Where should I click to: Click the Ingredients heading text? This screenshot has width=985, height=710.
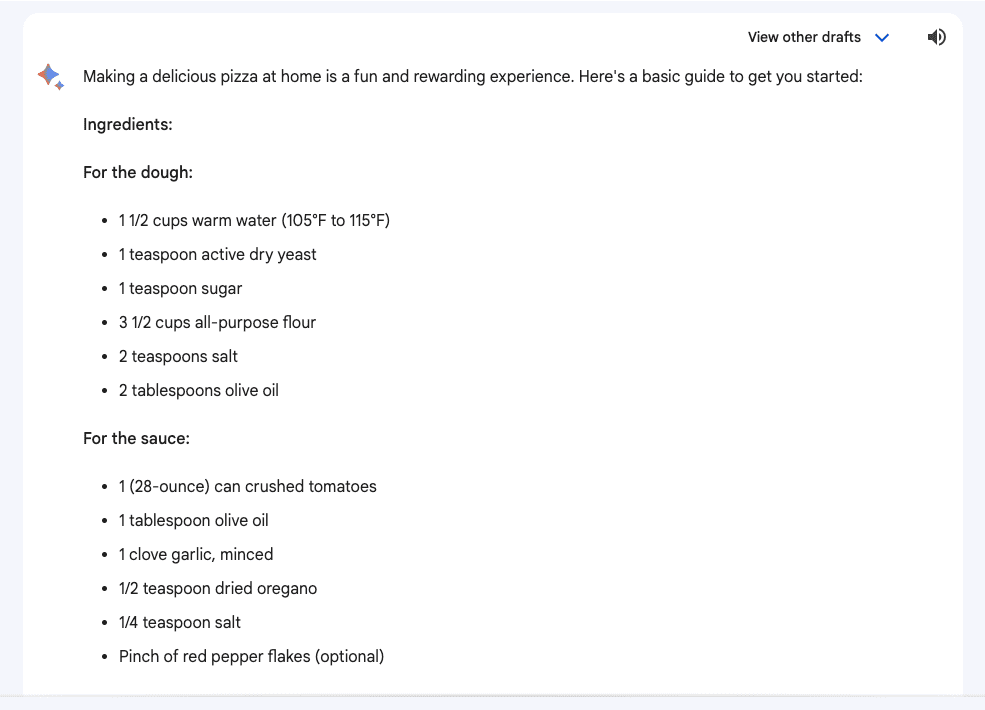click(x=128, y=124)
